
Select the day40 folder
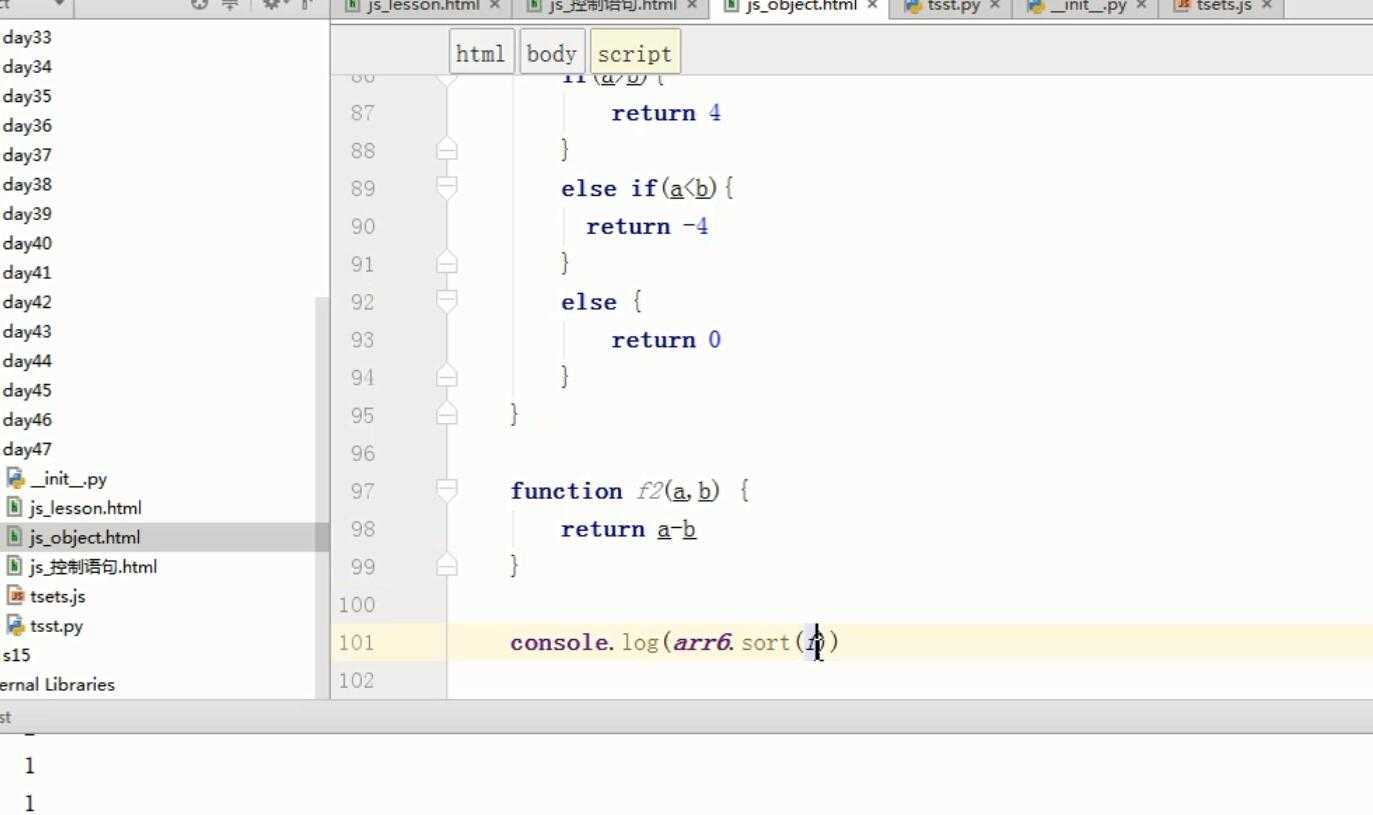pyautogui.click(x=27, y=243)
